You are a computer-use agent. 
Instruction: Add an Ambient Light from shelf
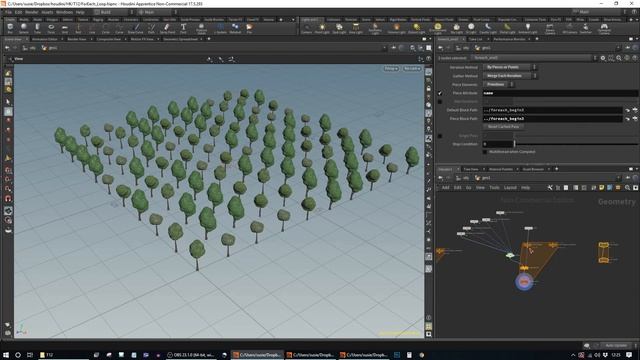tap(527, 28)
